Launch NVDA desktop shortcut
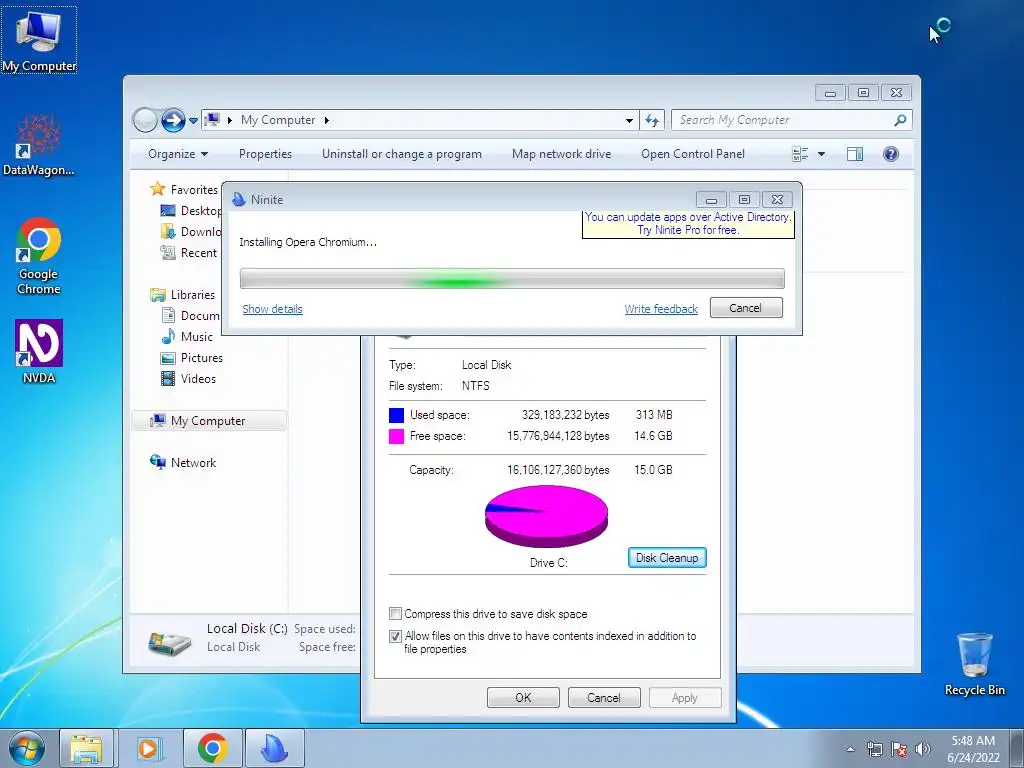 click(x=39, y=351)
